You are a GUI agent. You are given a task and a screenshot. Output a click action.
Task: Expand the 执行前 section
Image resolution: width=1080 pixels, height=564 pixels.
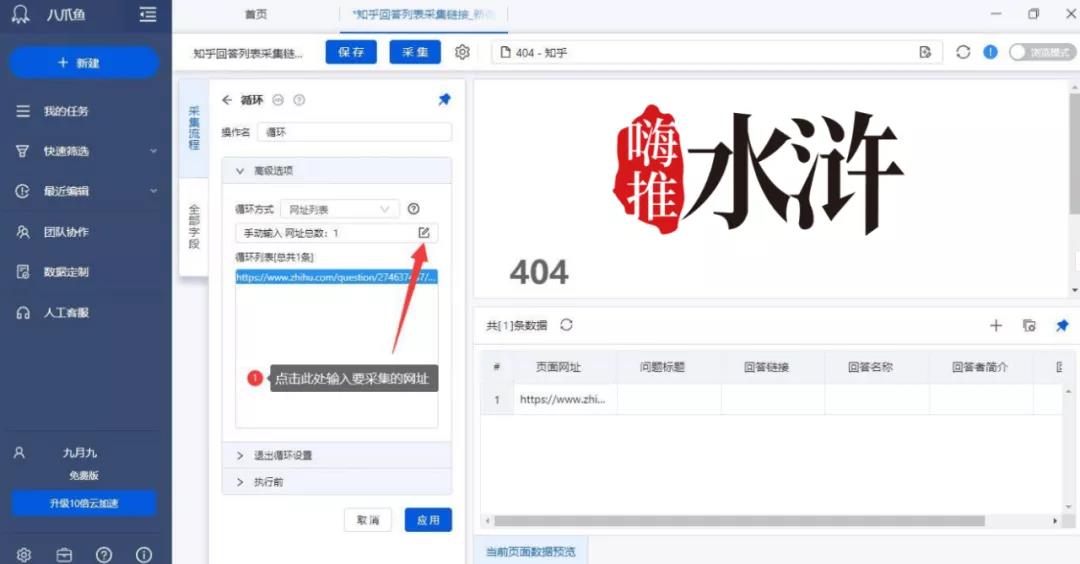coord(337,482)
